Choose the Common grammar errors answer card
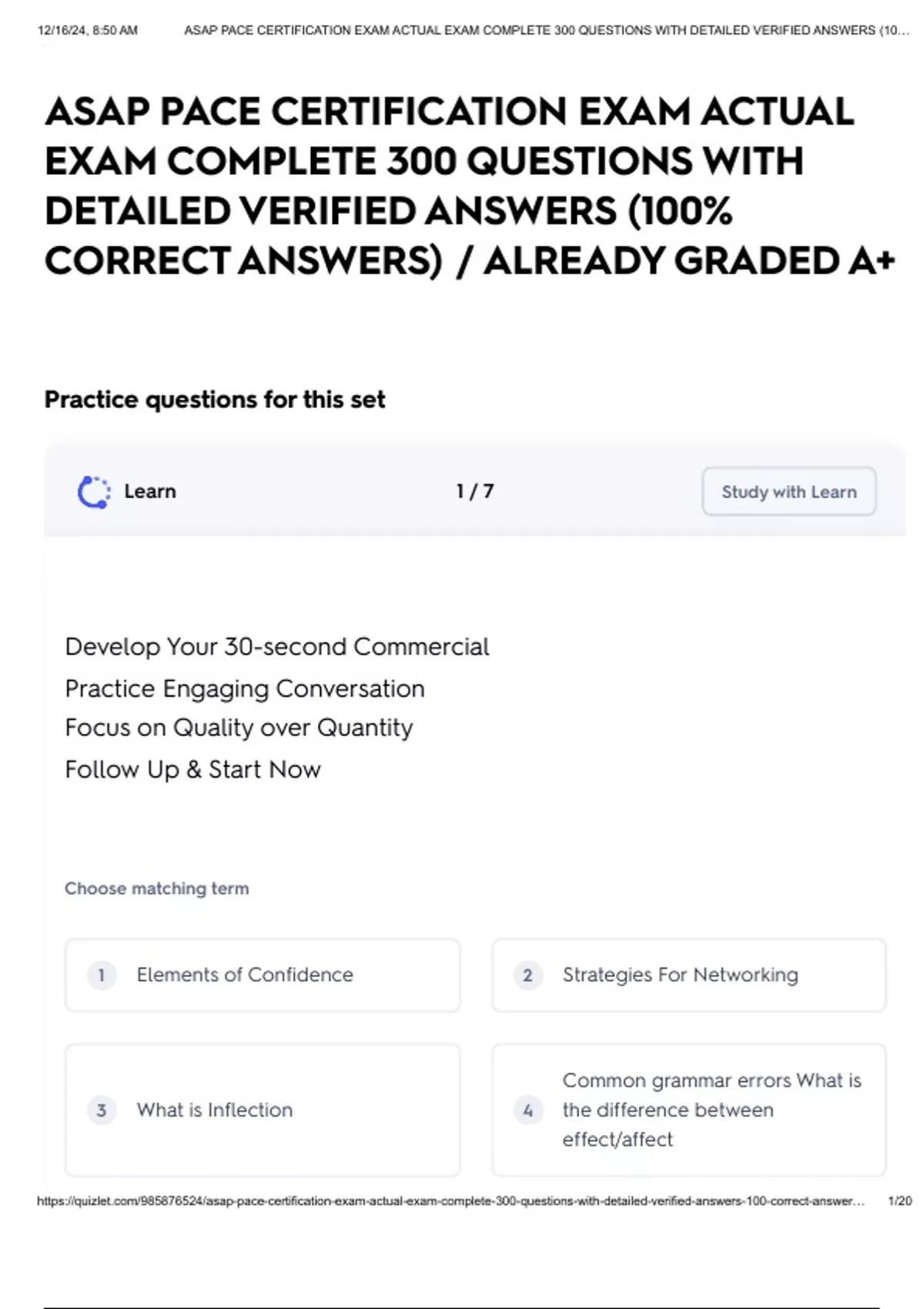Viewport: 924px width, 1309px height. (x=689, y=1110)
